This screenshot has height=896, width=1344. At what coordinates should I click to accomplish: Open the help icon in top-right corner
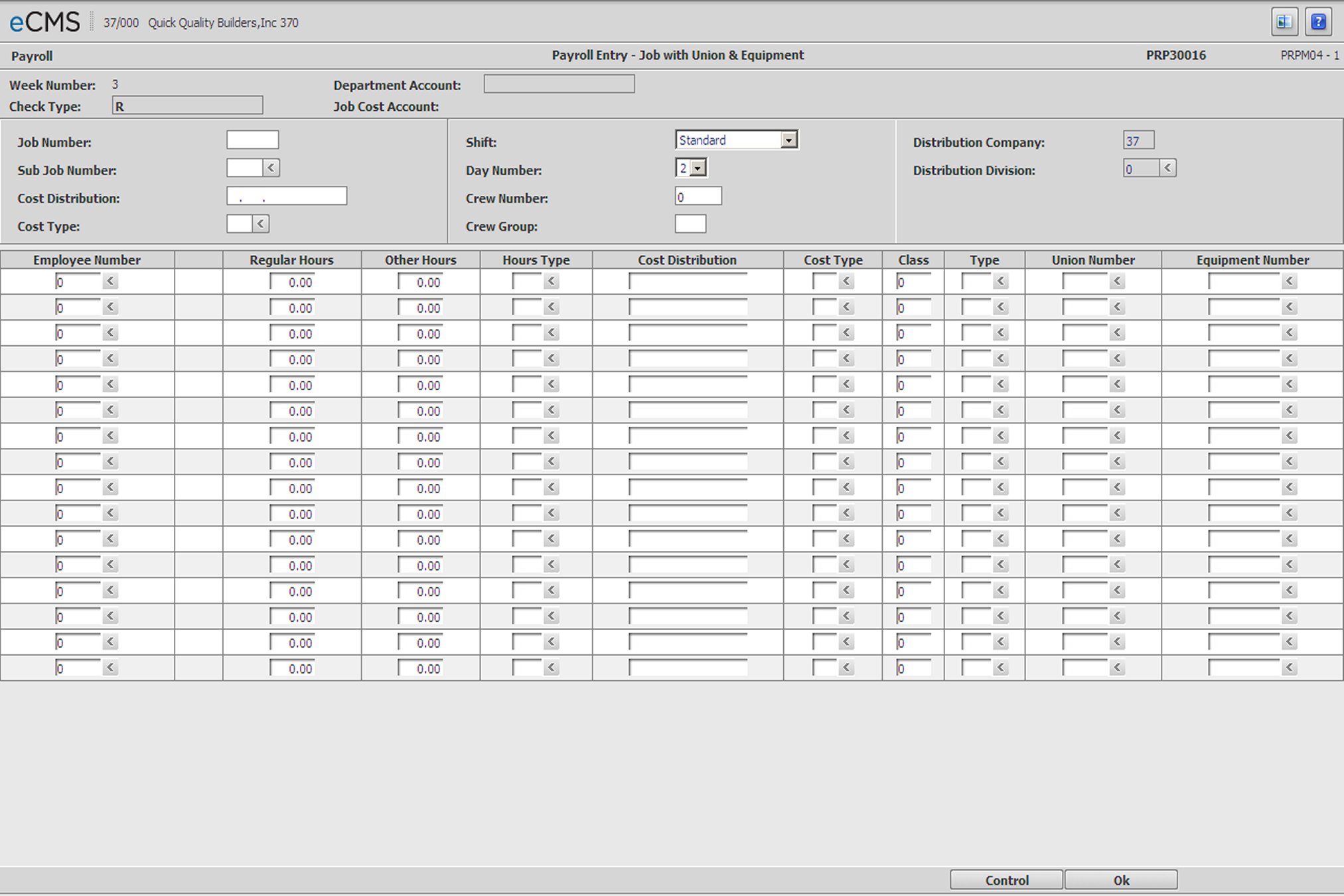(x=1318, y=22)
